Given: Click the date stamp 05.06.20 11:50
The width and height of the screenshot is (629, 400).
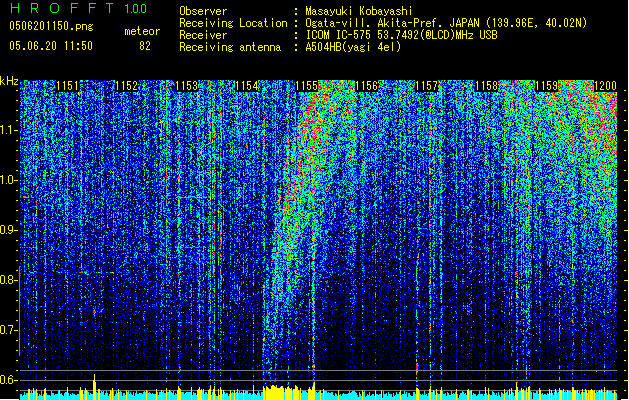Looking at the screenshot, I should (x=51, y=46).
